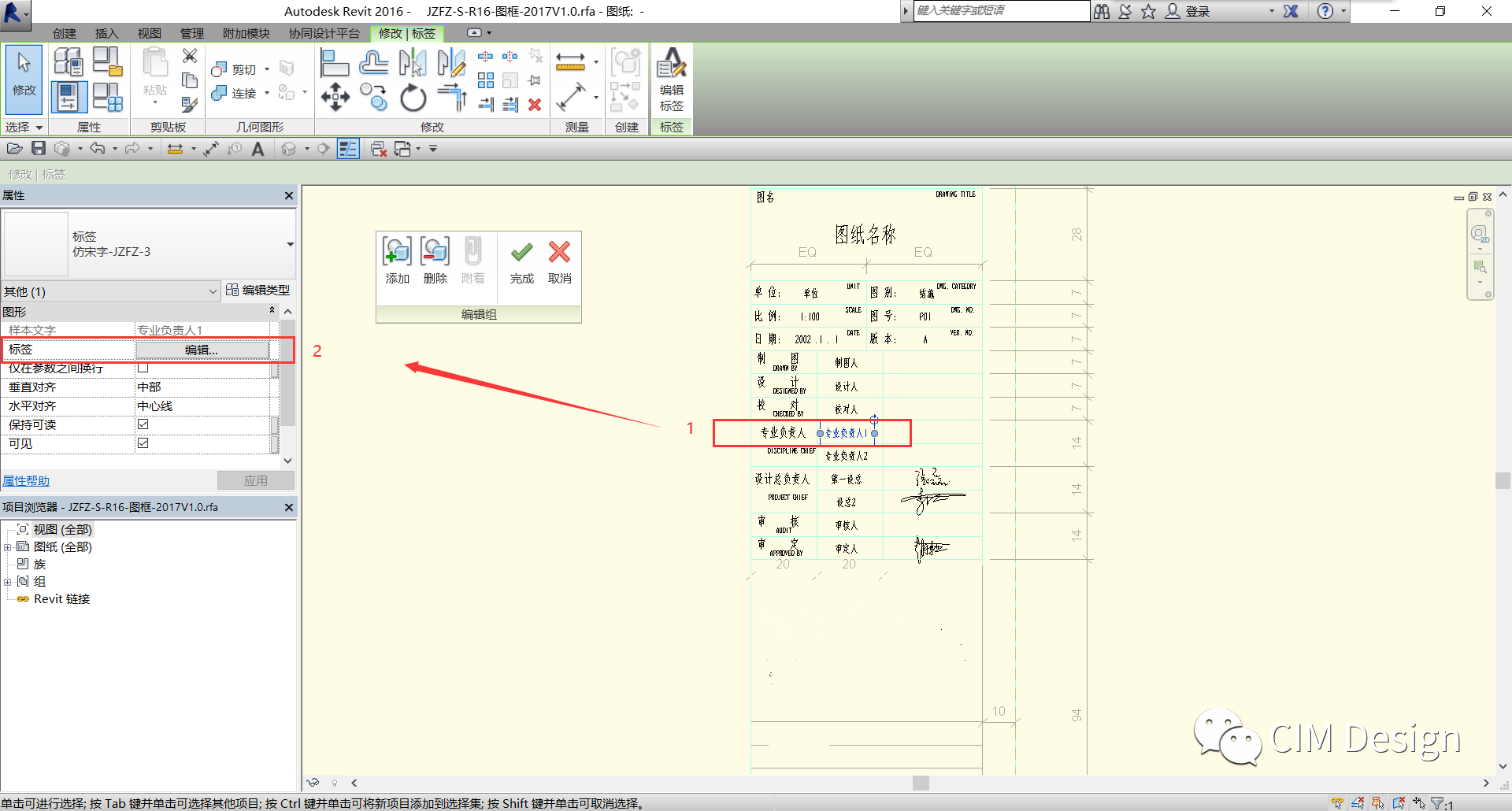Click the Edit Label ribbon button
This screenshot has width=1512, height=811.
[672, 80]
